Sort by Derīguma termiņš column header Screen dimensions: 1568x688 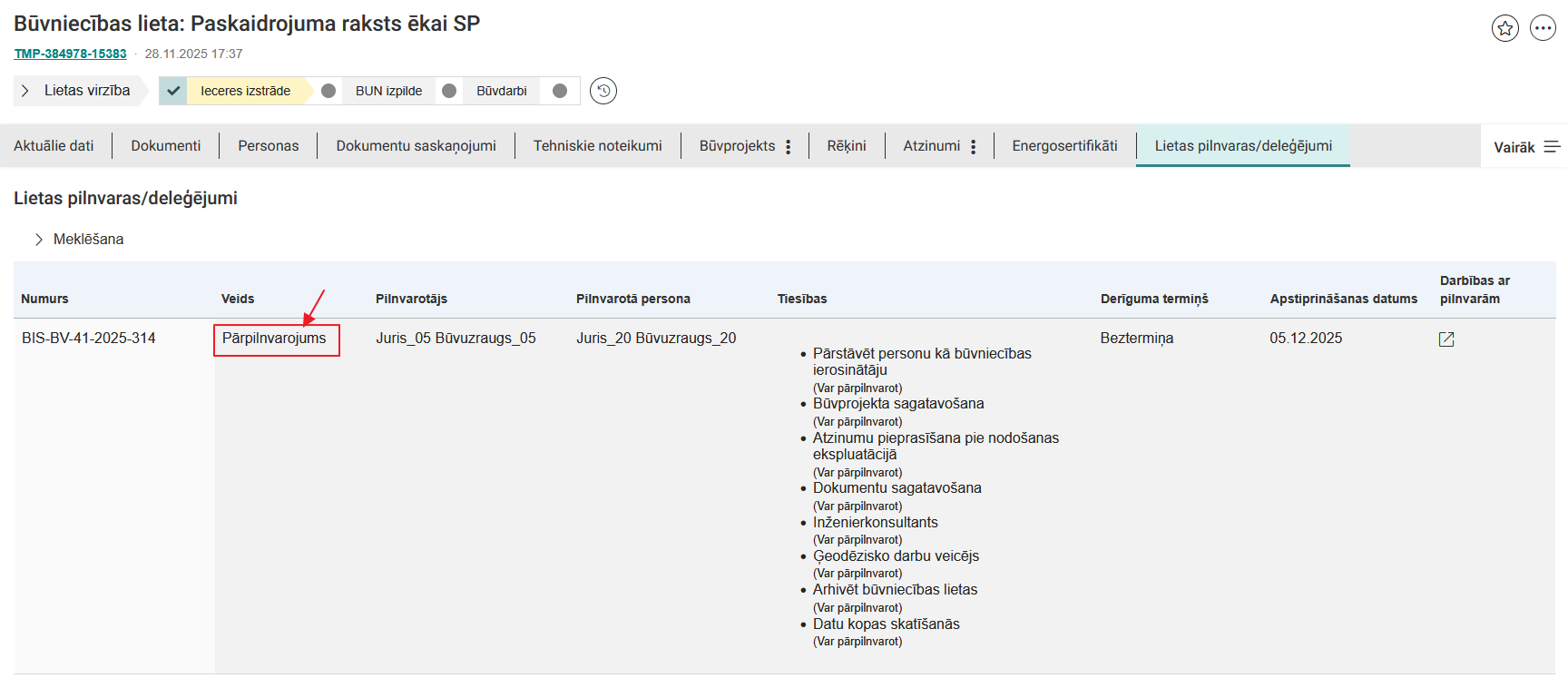[1153, 299]
